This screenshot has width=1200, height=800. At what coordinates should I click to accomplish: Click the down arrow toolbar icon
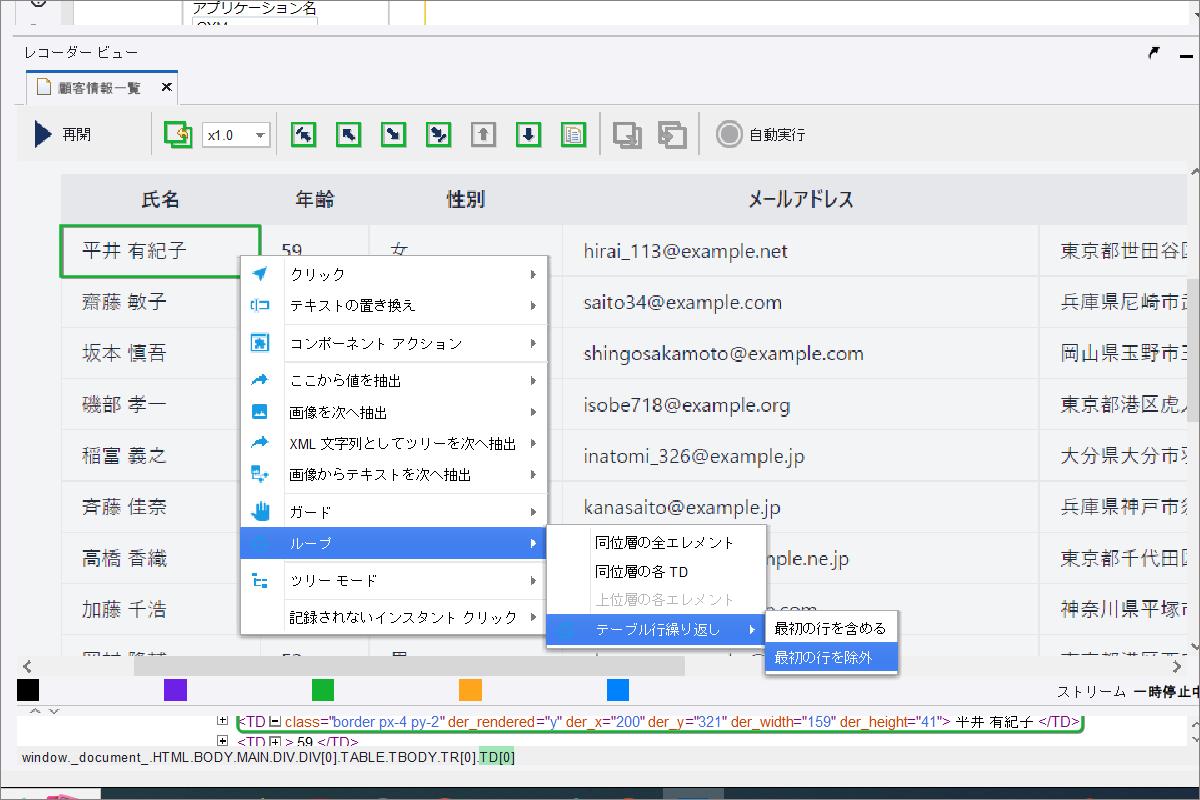(529, 134)
